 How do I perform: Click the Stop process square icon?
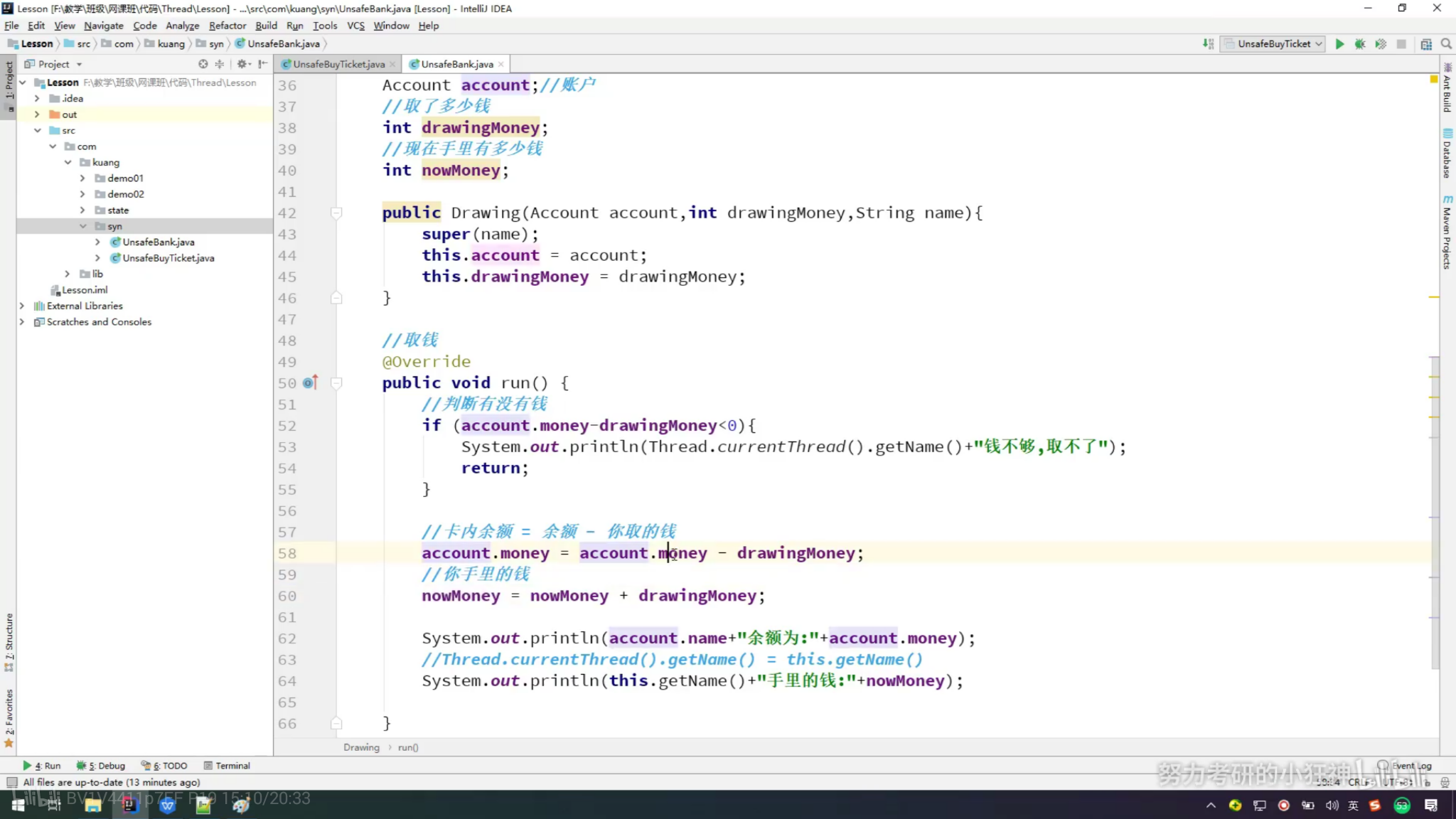pos(1401,44)
